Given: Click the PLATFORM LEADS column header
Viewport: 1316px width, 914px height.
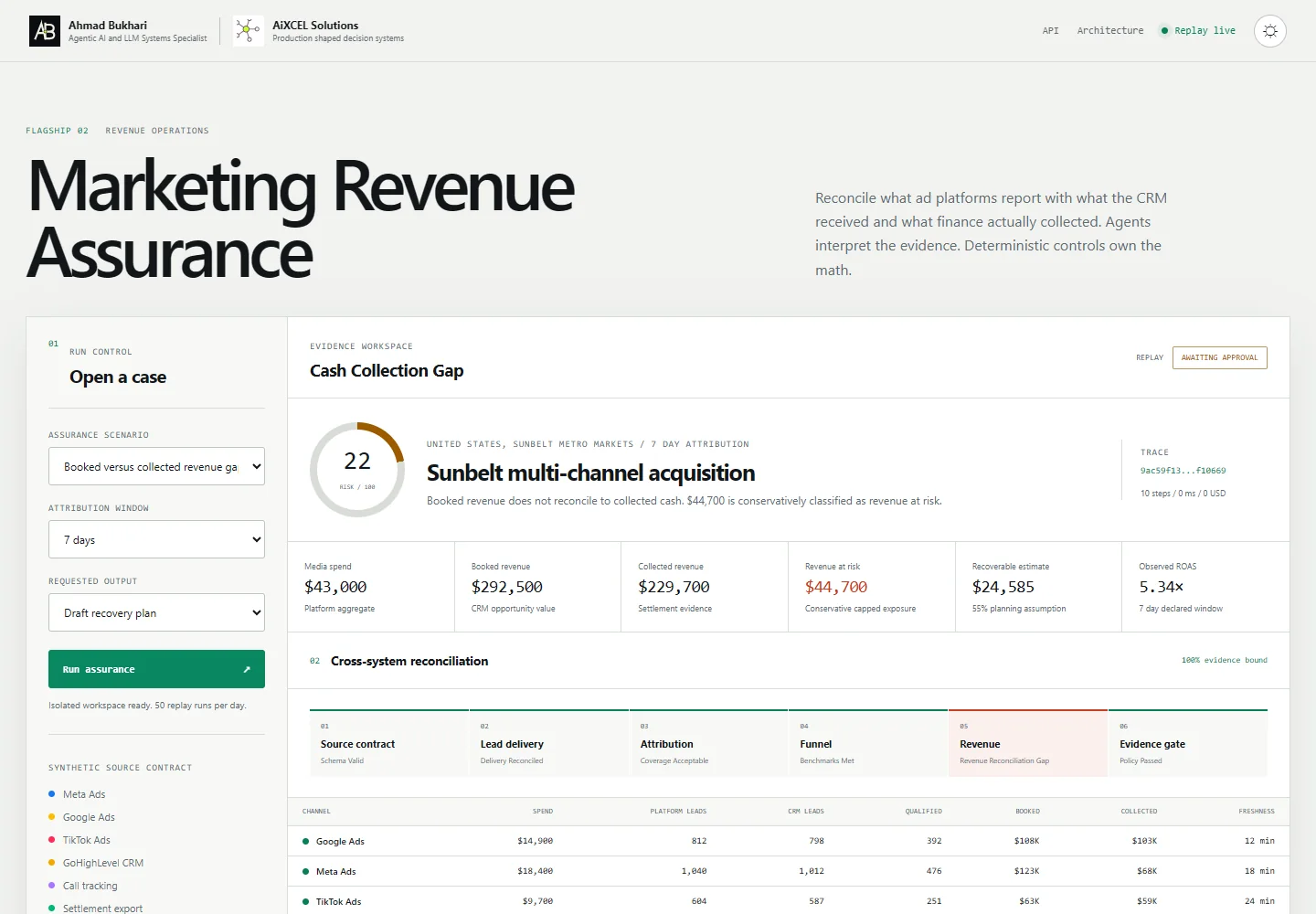Looking at the screenshot, I should [x=678, y=812].
